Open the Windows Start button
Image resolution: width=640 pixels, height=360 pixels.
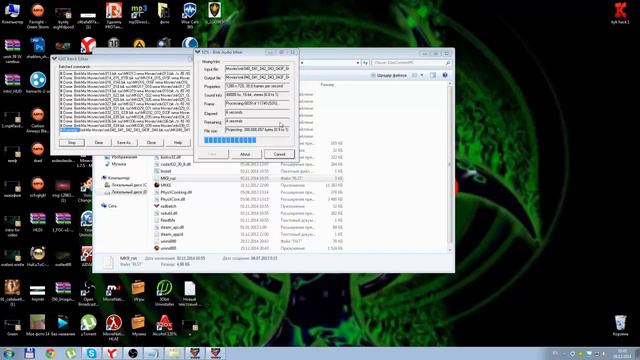(x=8, y=353)
